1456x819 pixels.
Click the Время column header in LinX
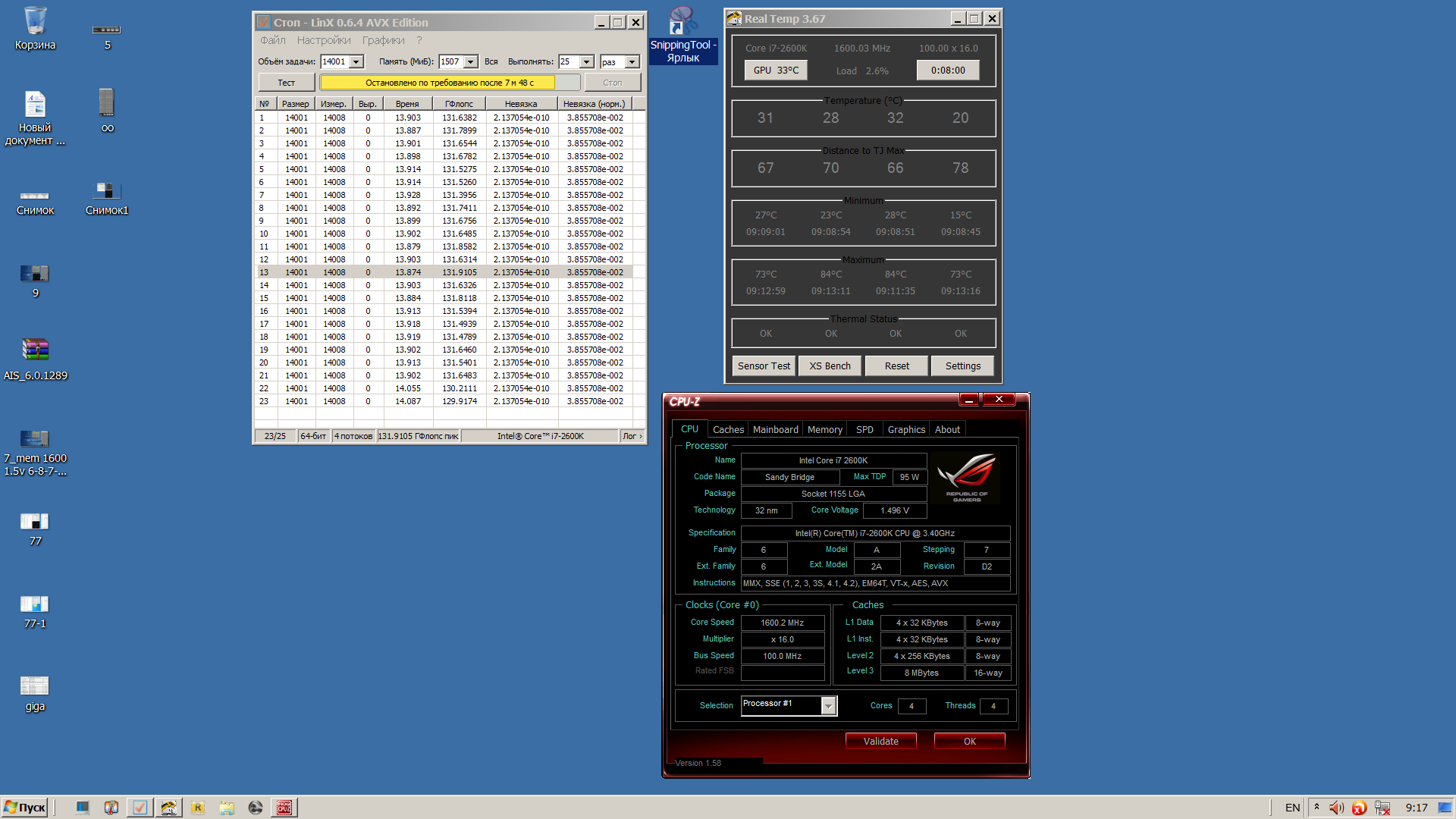(407, 104)
